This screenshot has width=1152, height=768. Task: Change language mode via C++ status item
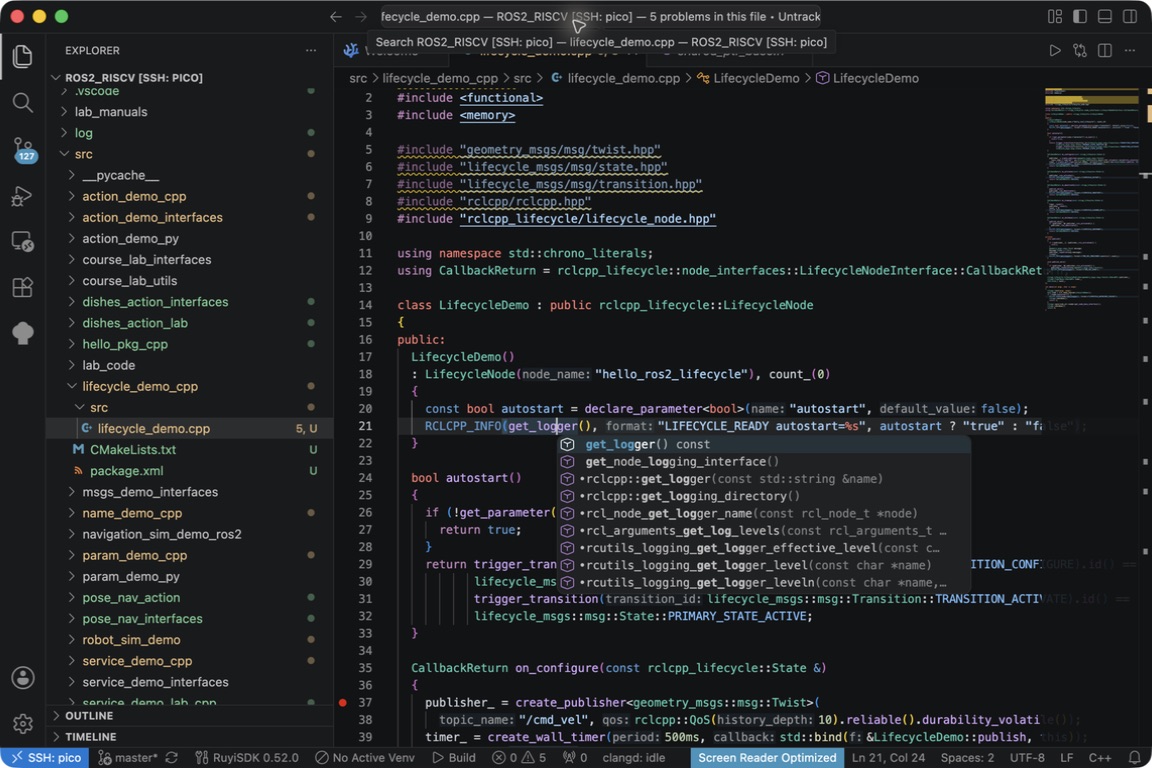tap(1100, 758)
